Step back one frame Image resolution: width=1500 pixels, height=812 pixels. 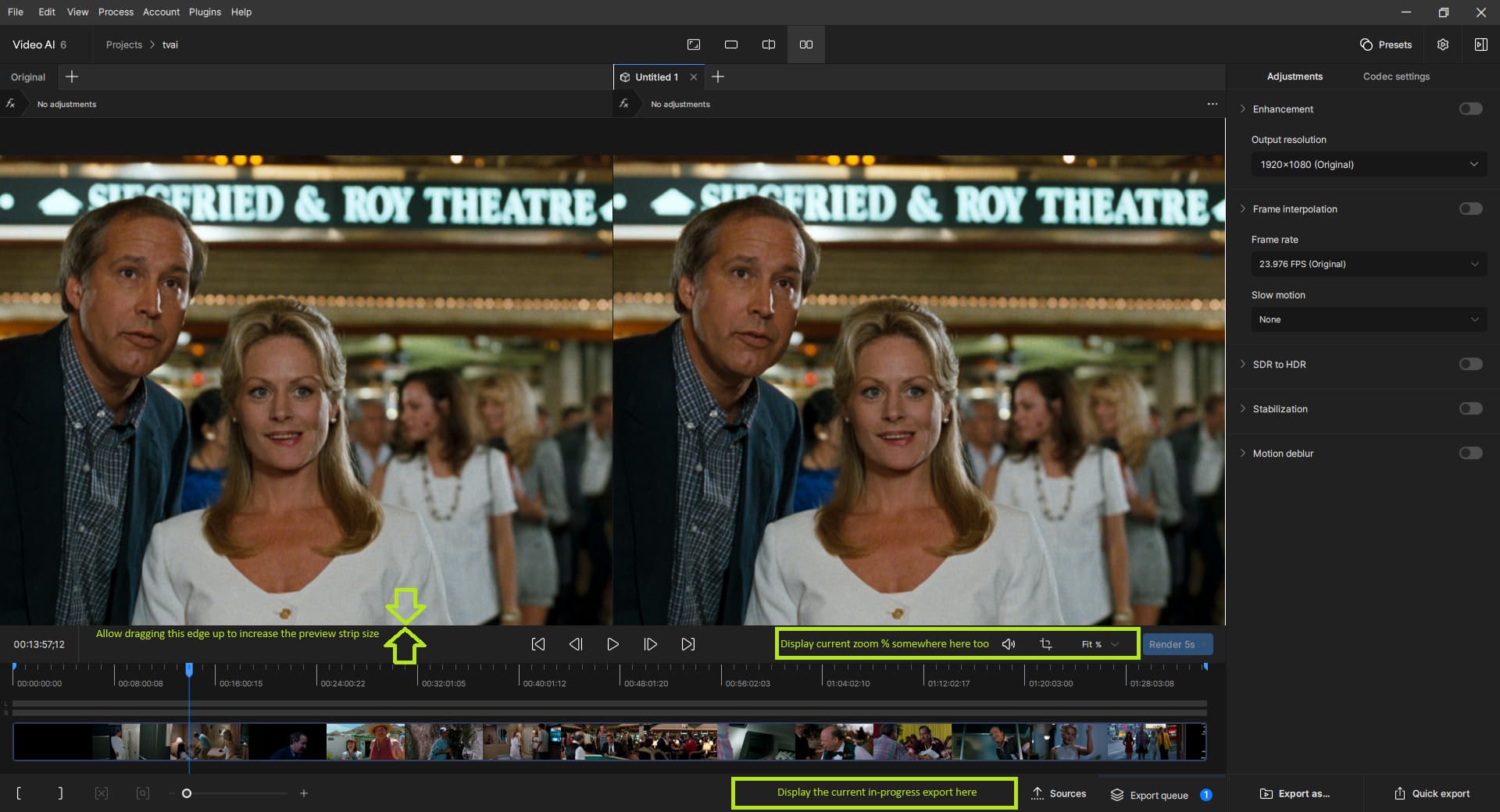coord(576,644)
